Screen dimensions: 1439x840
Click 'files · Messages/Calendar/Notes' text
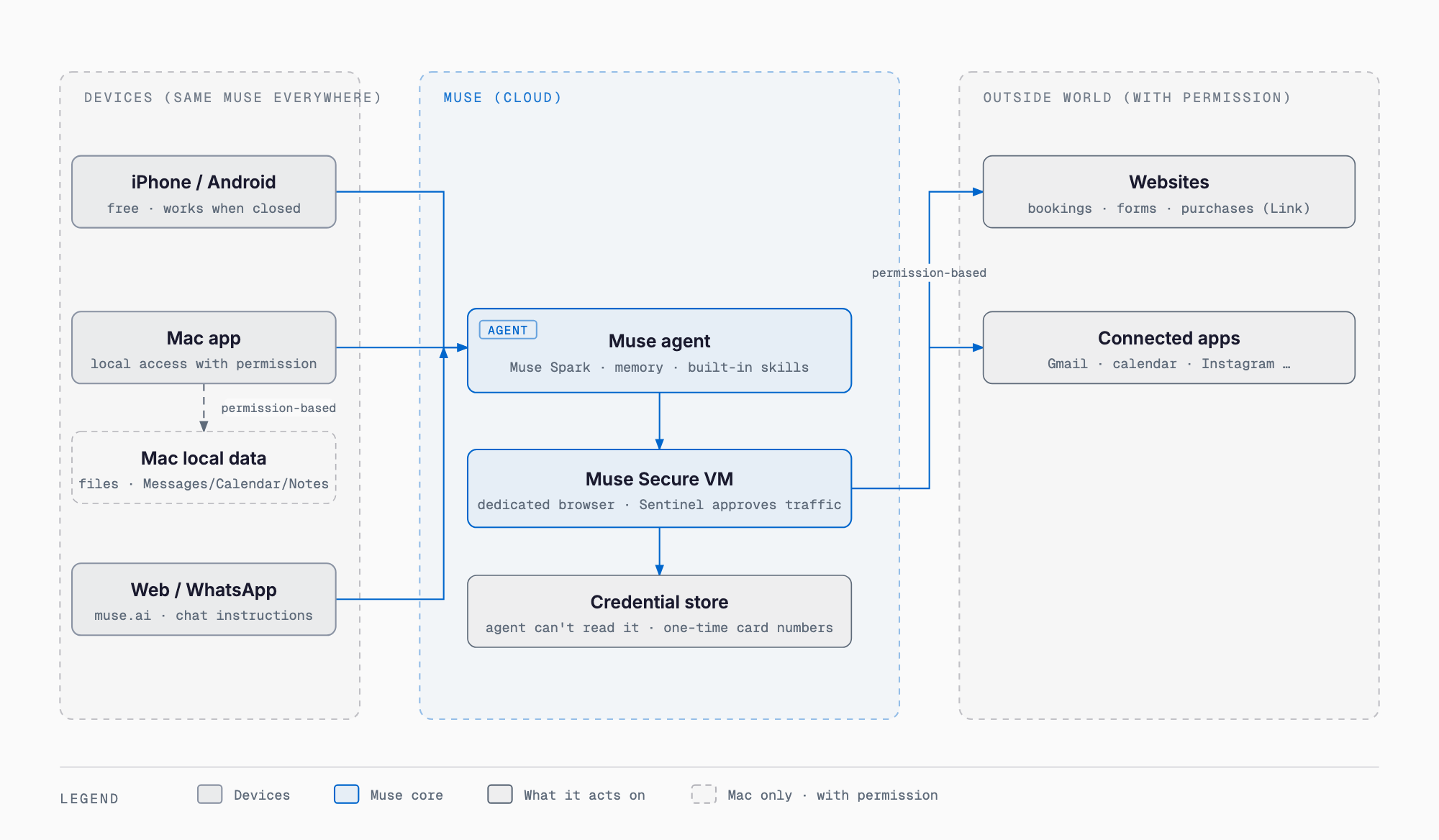[204, 484]
